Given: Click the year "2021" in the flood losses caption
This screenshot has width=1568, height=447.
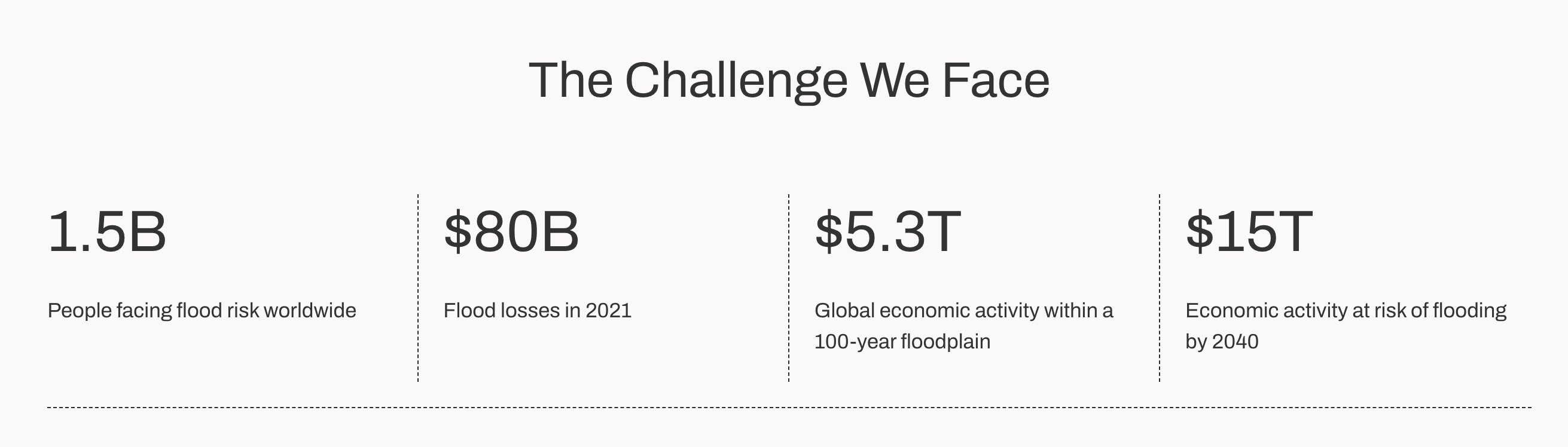Looking at the screenshot, I should [608, 310].
